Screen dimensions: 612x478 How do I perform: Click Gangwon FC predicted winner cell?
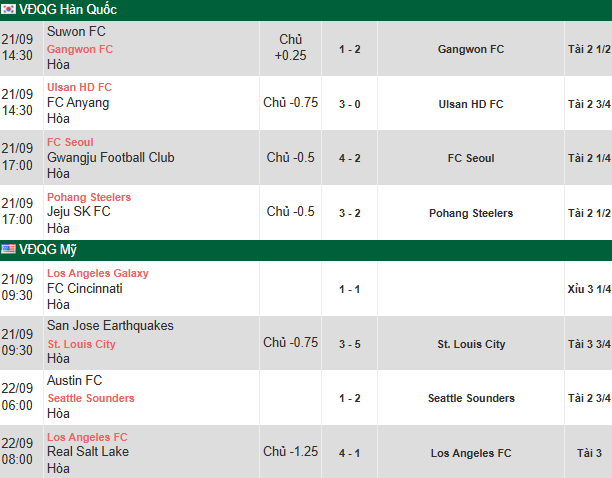(471, 48)
